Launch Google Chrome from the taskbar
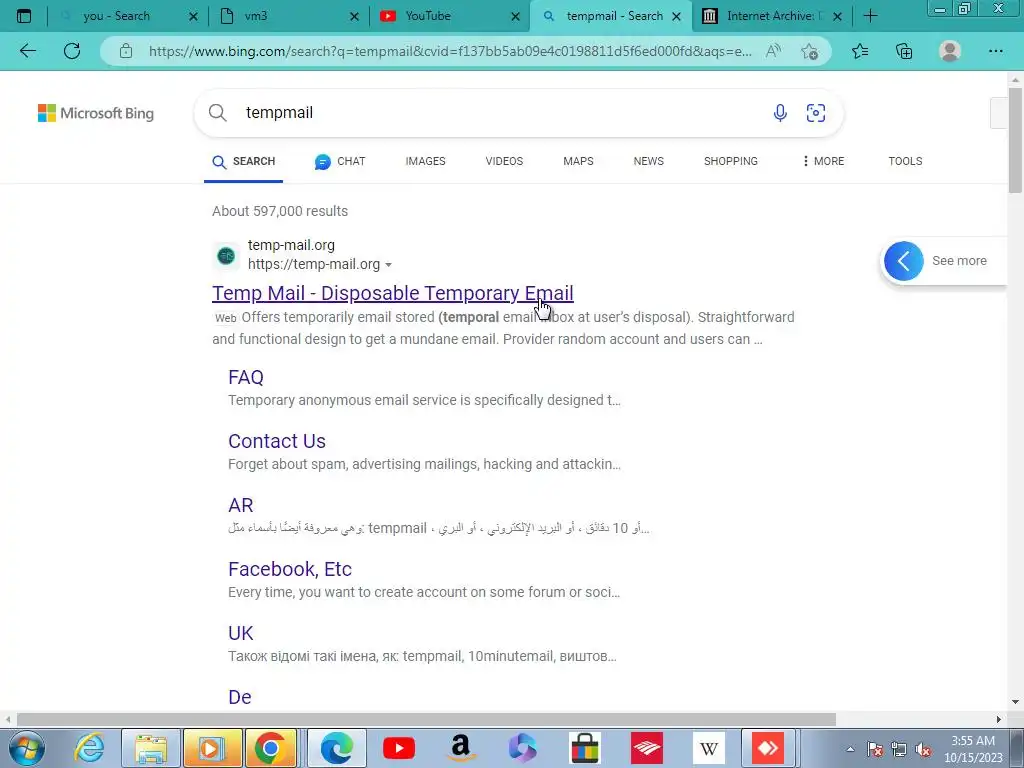Screen dimensions: 1024x768 pyautogui.click(x=271, y=748)
